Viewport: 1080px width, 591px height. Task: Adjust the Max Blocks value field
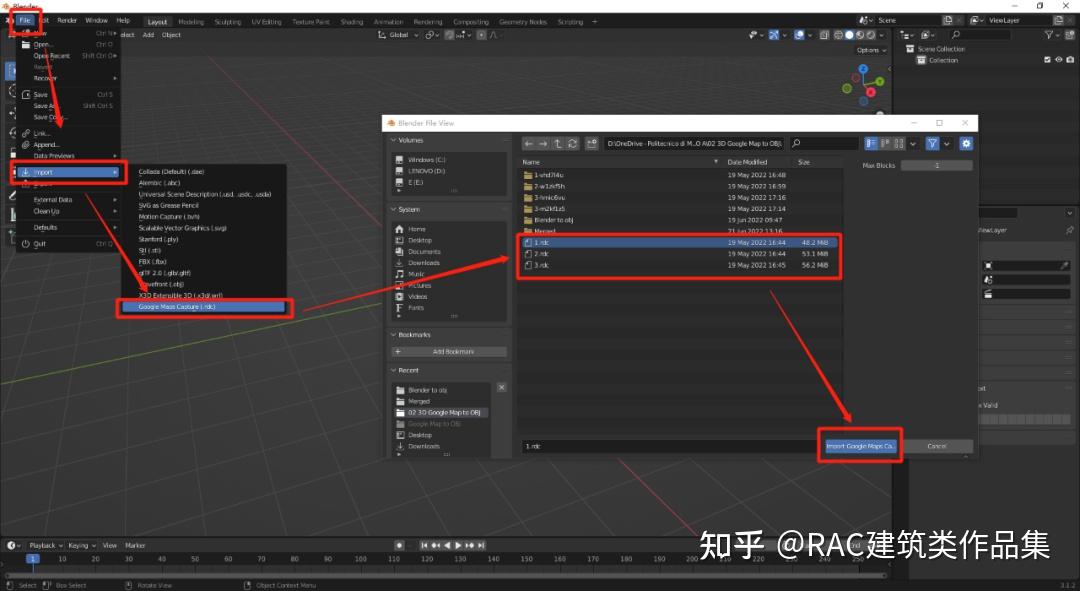[937, 165]
